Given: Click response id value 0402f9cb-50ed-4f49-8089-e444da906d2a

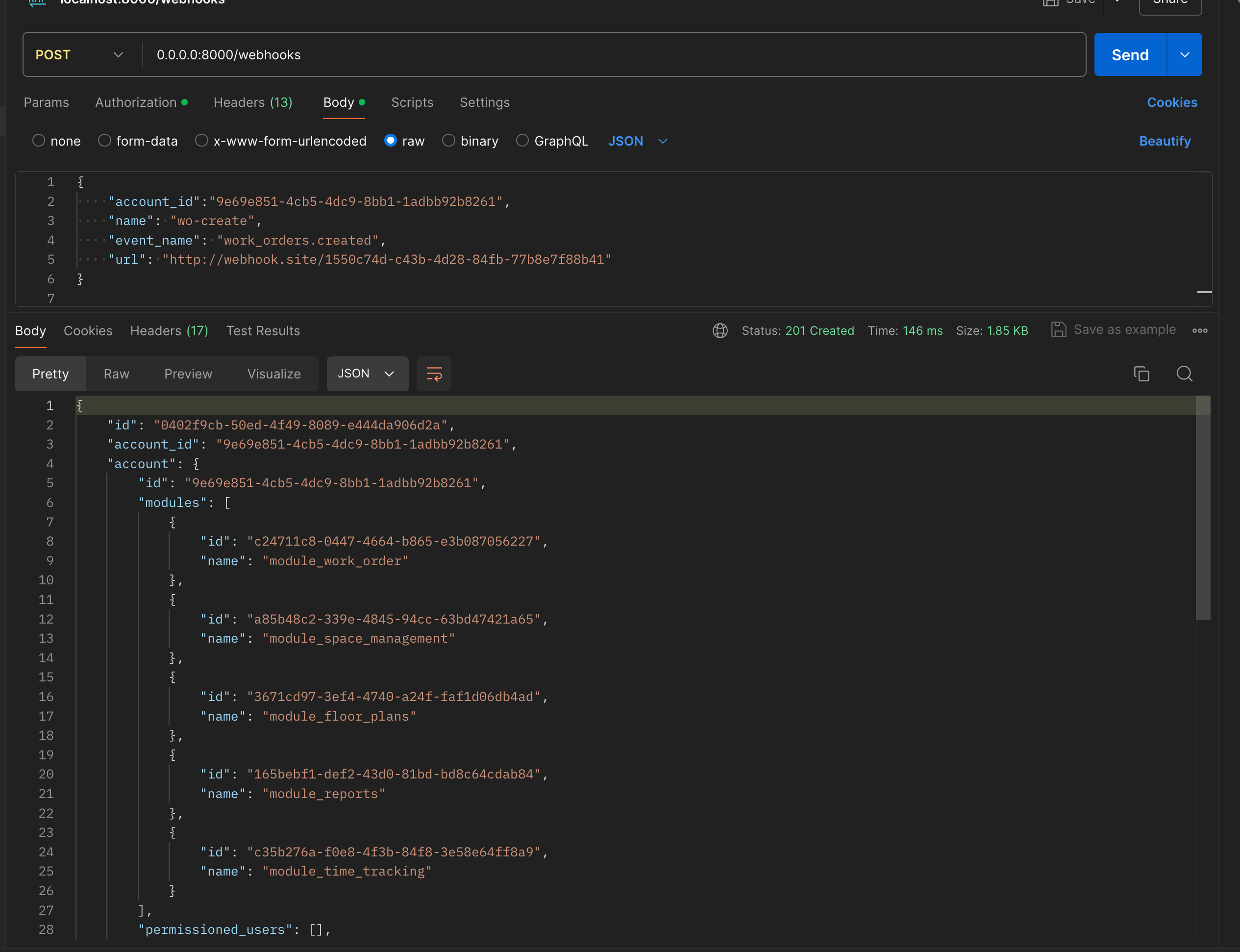Looking at the screenshot, I should point(300,425).
